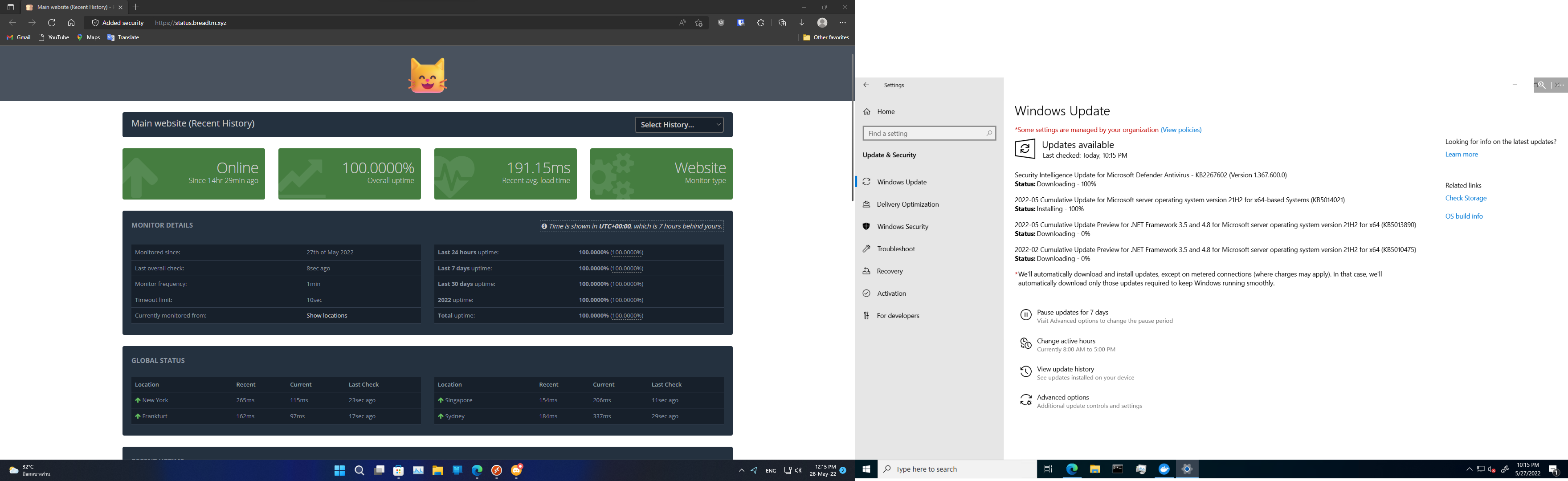Screen dimensions: 1568x481
Task: Open Windows Security in the Settings sidebar
Action: [902, 227]
